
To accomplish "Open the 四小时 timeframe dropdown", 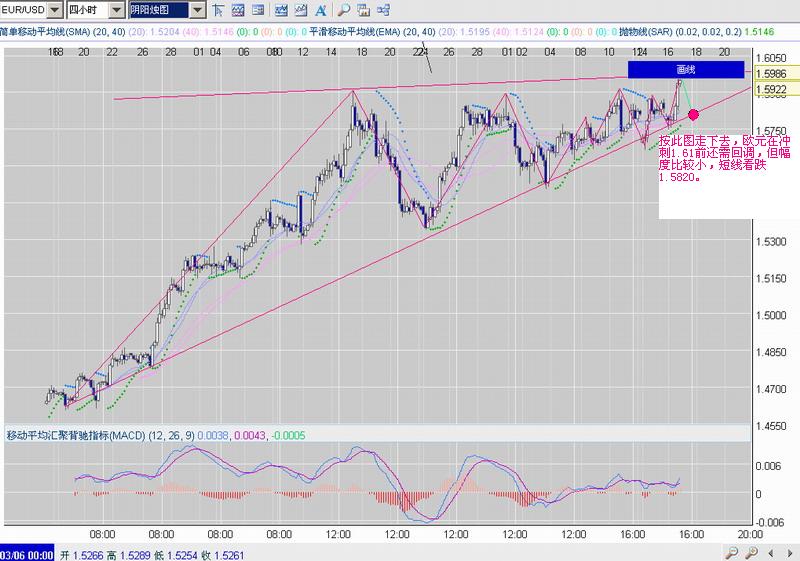I will coord(117,10).
